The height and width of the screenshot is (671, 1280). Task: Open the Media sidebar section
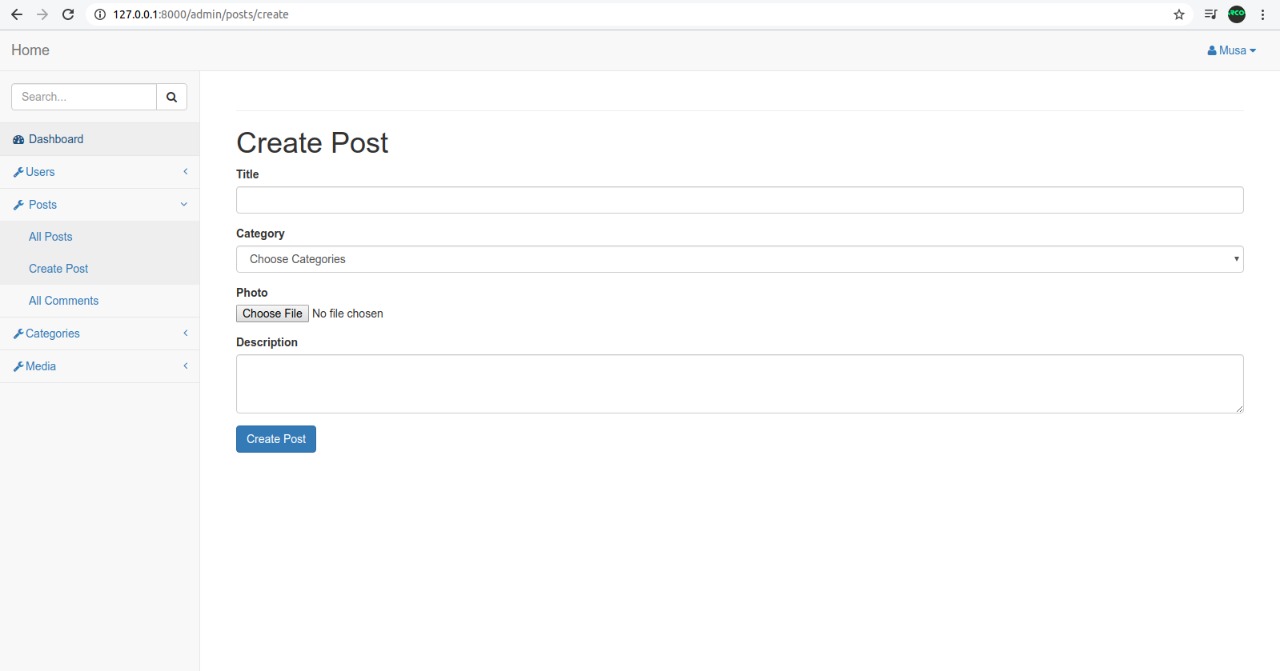(x=100, y=366)
